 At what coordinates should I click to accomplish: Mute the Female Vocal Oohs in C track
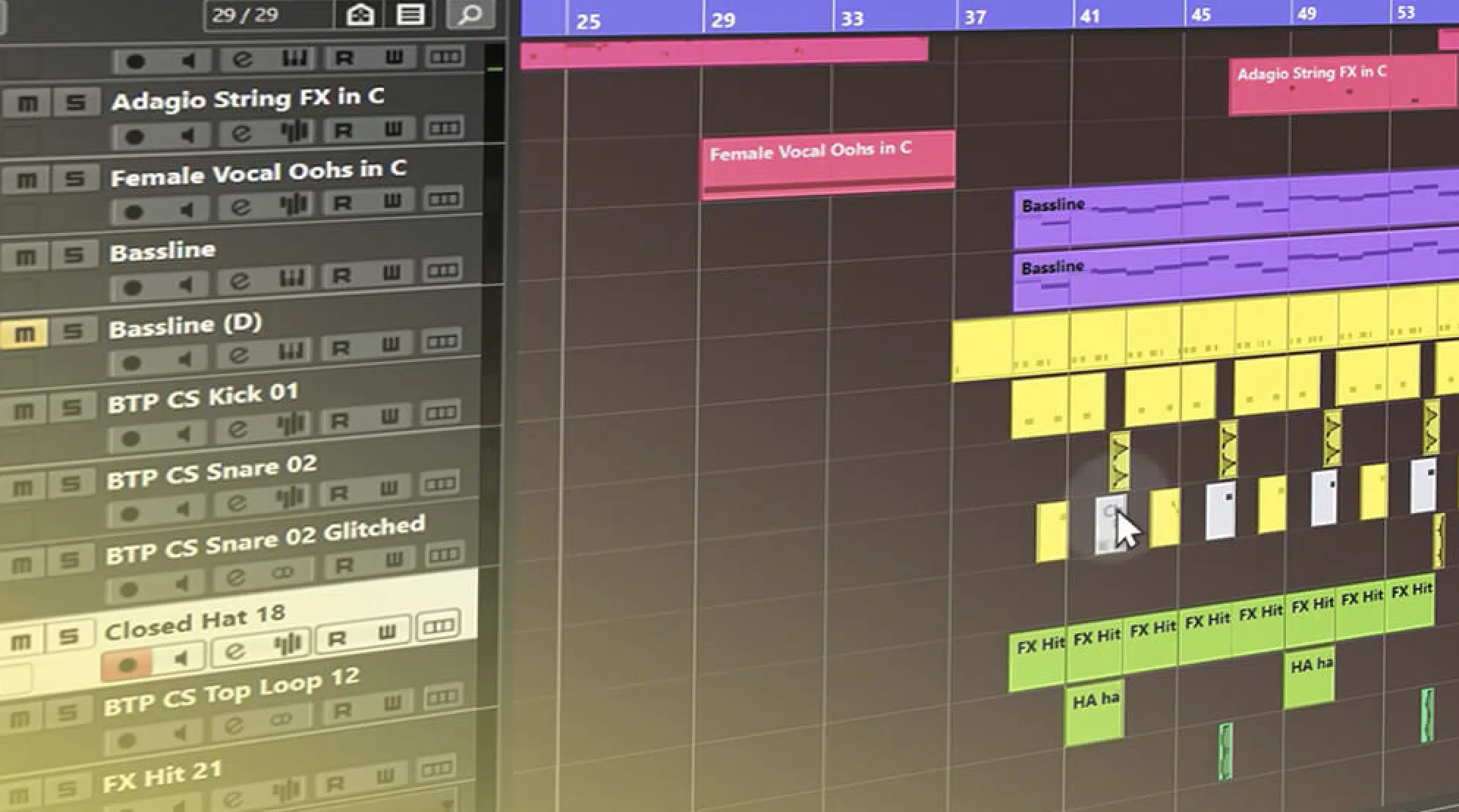pyautogui.click(x=26, y=180)
